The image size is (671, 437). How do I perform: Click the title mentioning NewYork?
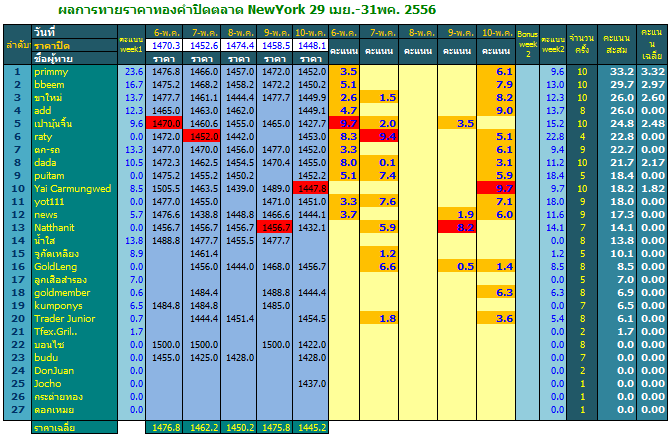tap(247, 9)
